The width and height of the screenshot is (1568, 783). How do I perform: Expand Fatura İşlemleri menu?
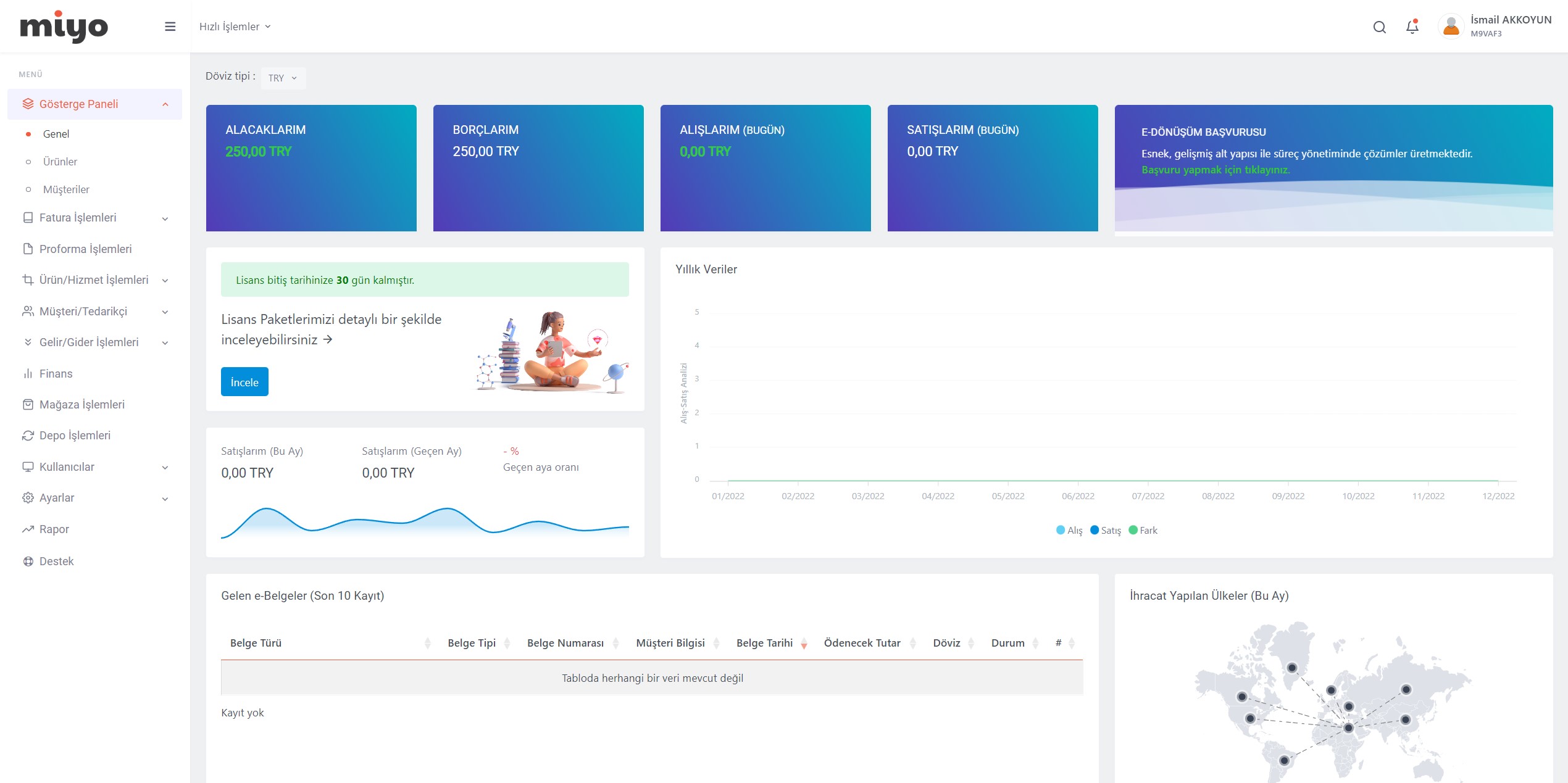click(94, 218)
